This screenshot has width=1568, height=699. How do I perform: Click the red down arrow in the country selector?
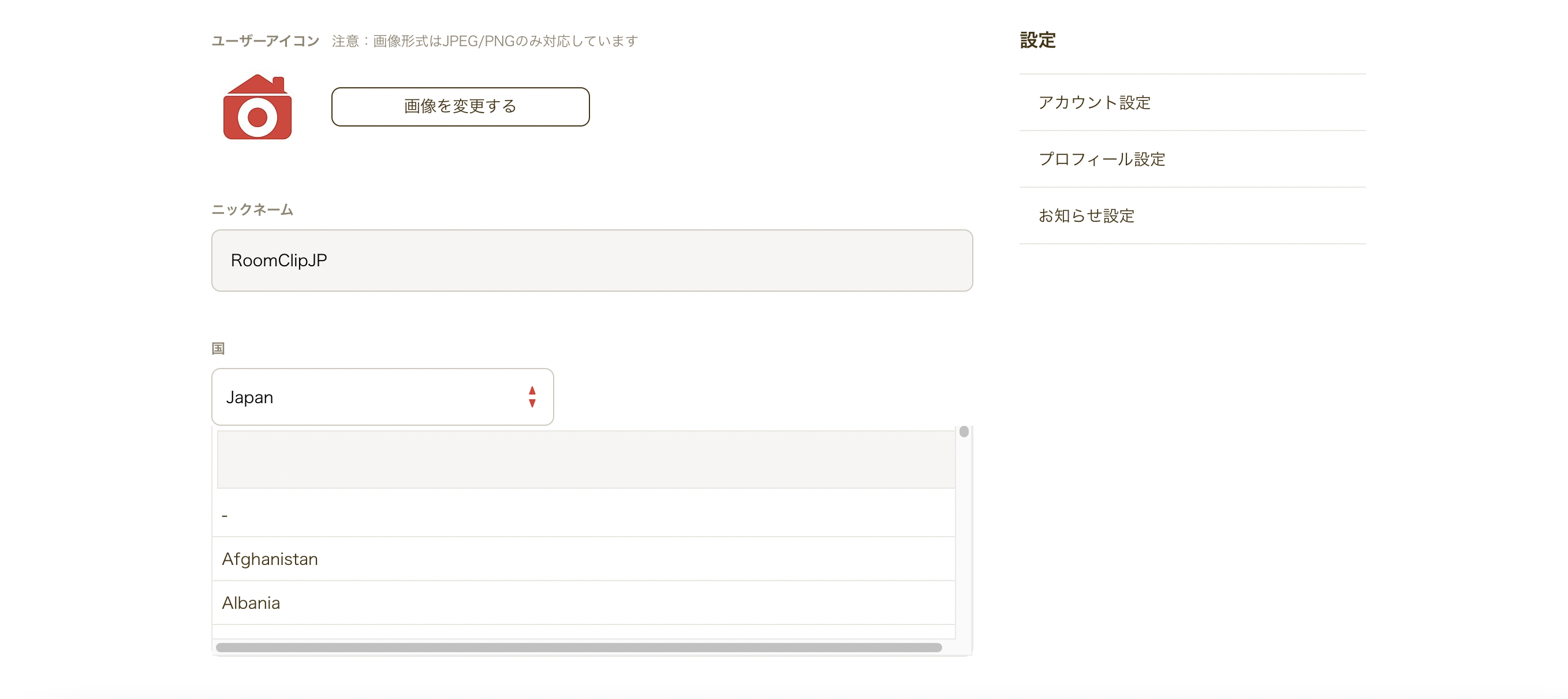[x=532, y=403]
